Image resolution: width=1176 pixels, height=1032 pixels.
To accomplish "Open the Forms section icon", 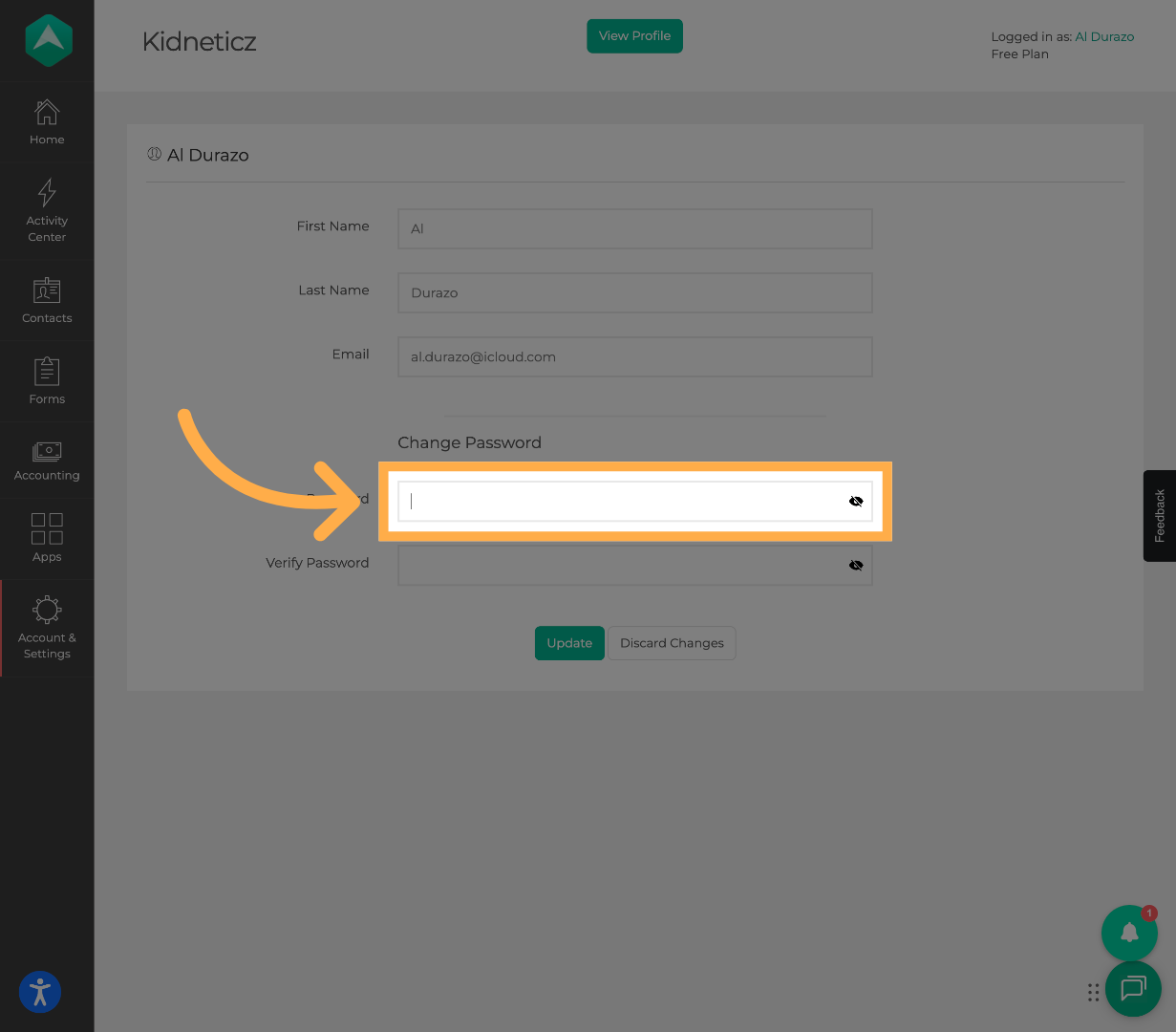I will (46, 373).
